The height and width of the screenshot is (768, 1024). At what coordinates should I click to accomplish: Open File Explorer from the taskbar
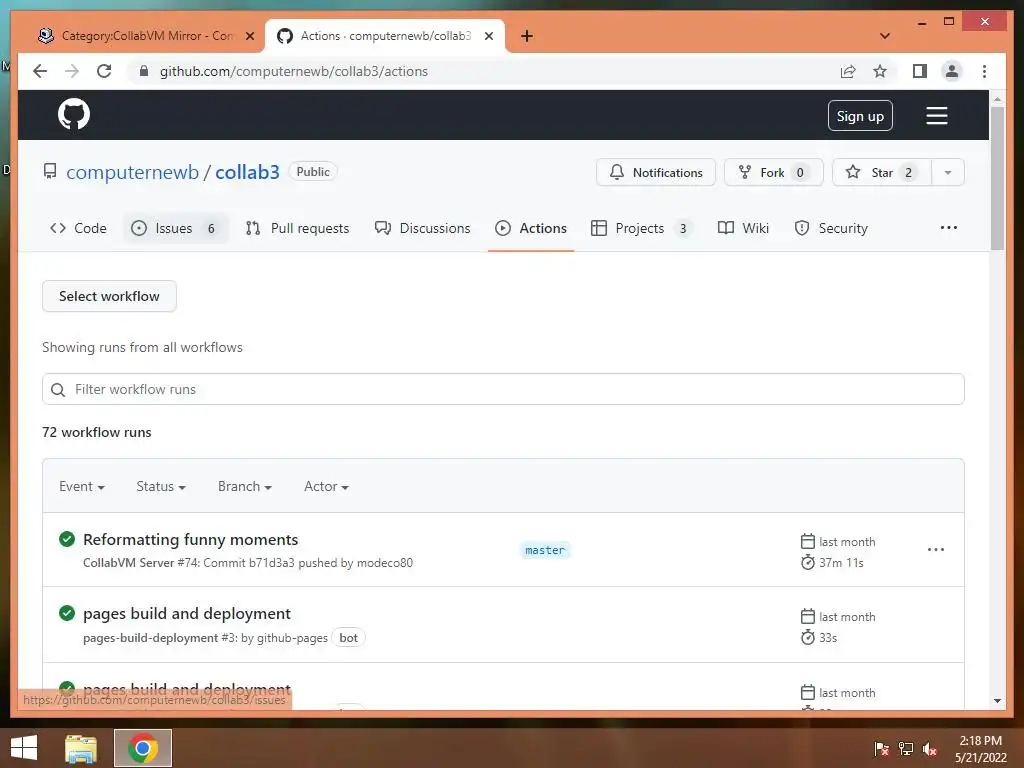[81, 748]
